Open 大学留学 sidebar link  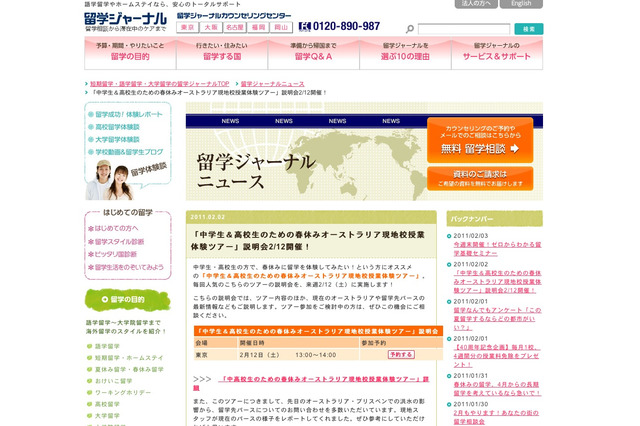[107, 416]
